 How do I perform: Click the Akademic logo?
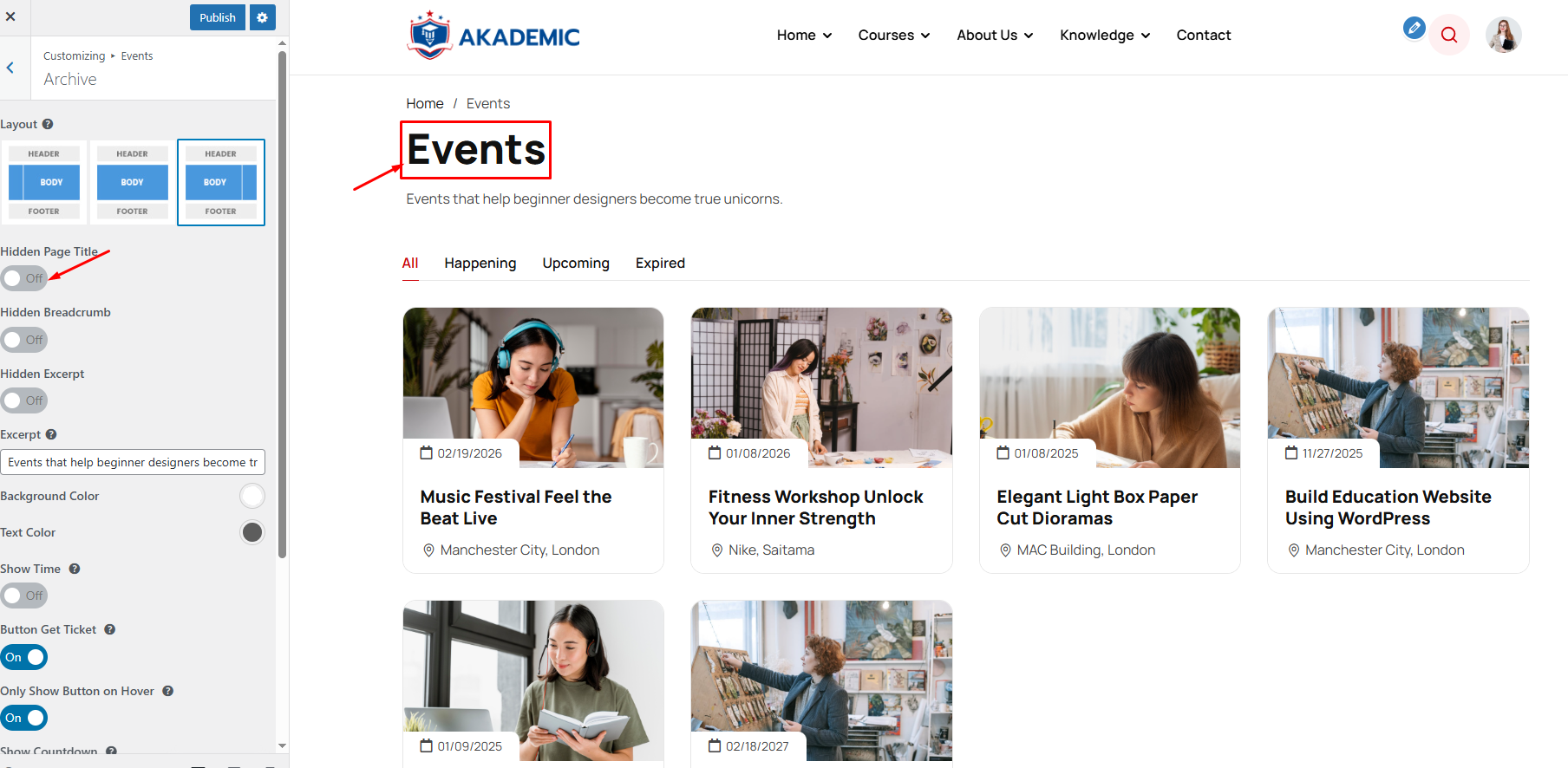493,36
